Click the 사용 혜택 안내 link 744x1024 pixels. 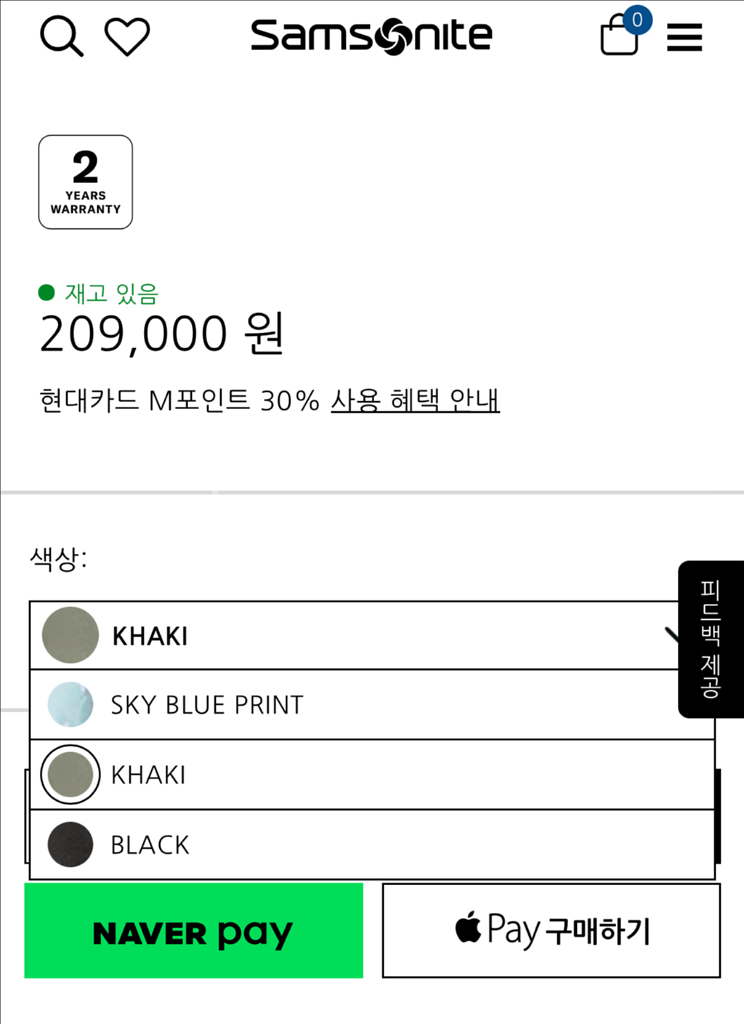pos(415,400)
